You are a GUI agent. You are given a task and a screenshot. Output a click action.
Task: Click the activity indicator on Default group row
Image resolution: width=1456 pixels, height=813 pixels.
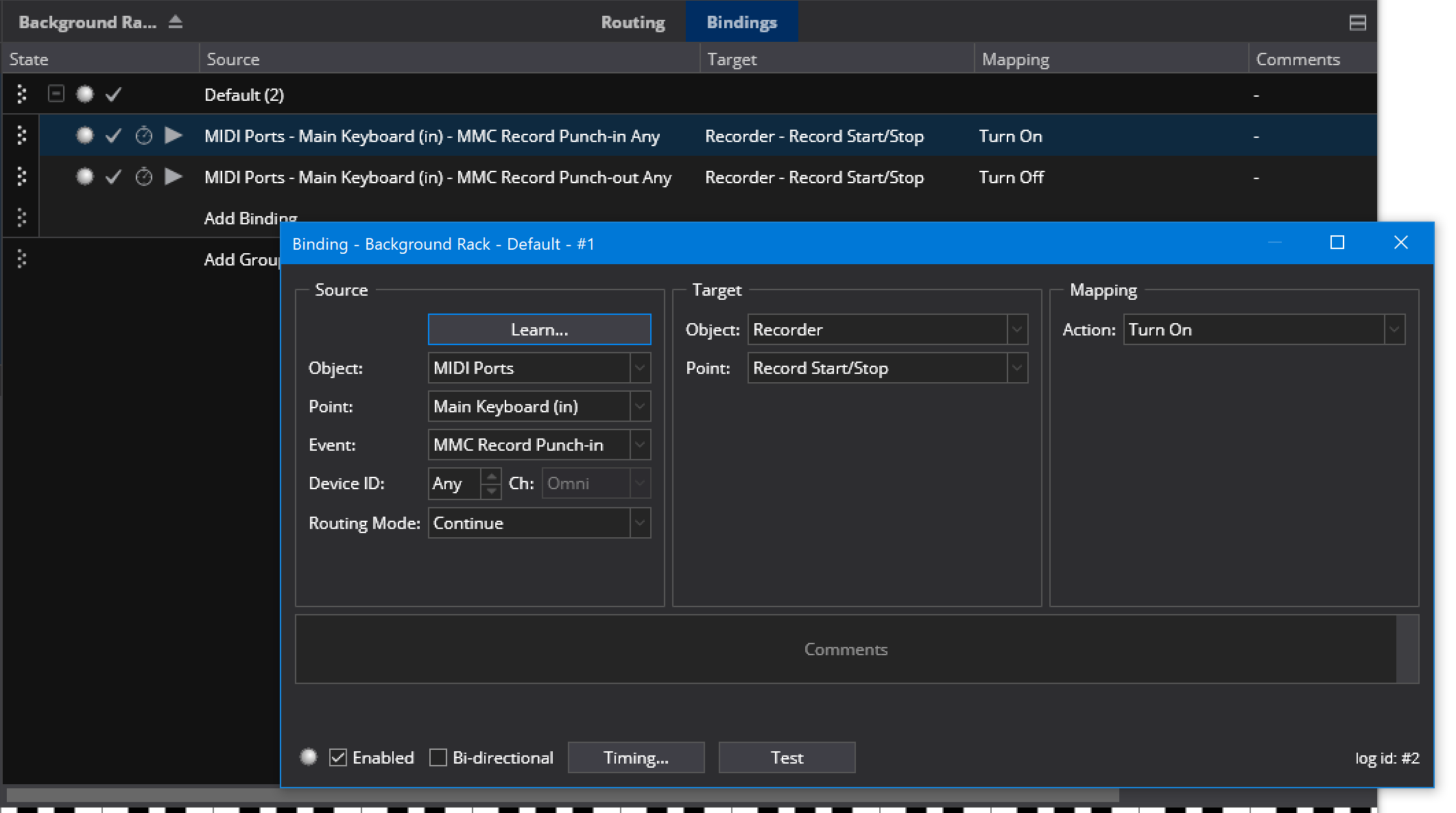tap(85, 94)
